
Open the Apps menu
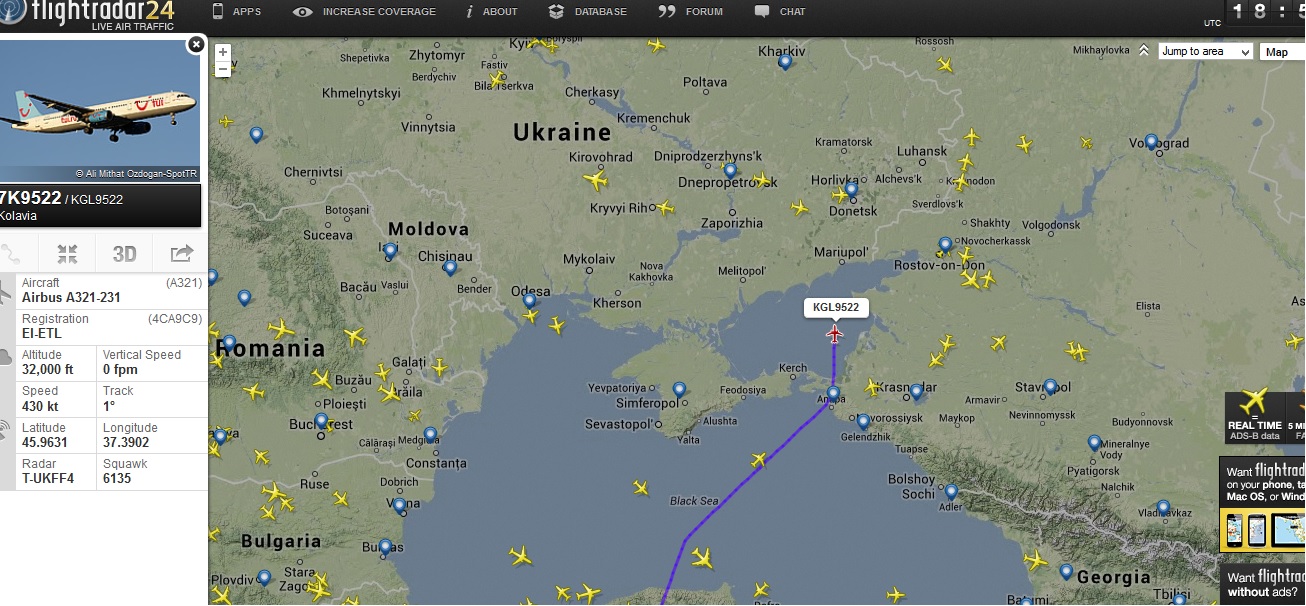[237, 12]
